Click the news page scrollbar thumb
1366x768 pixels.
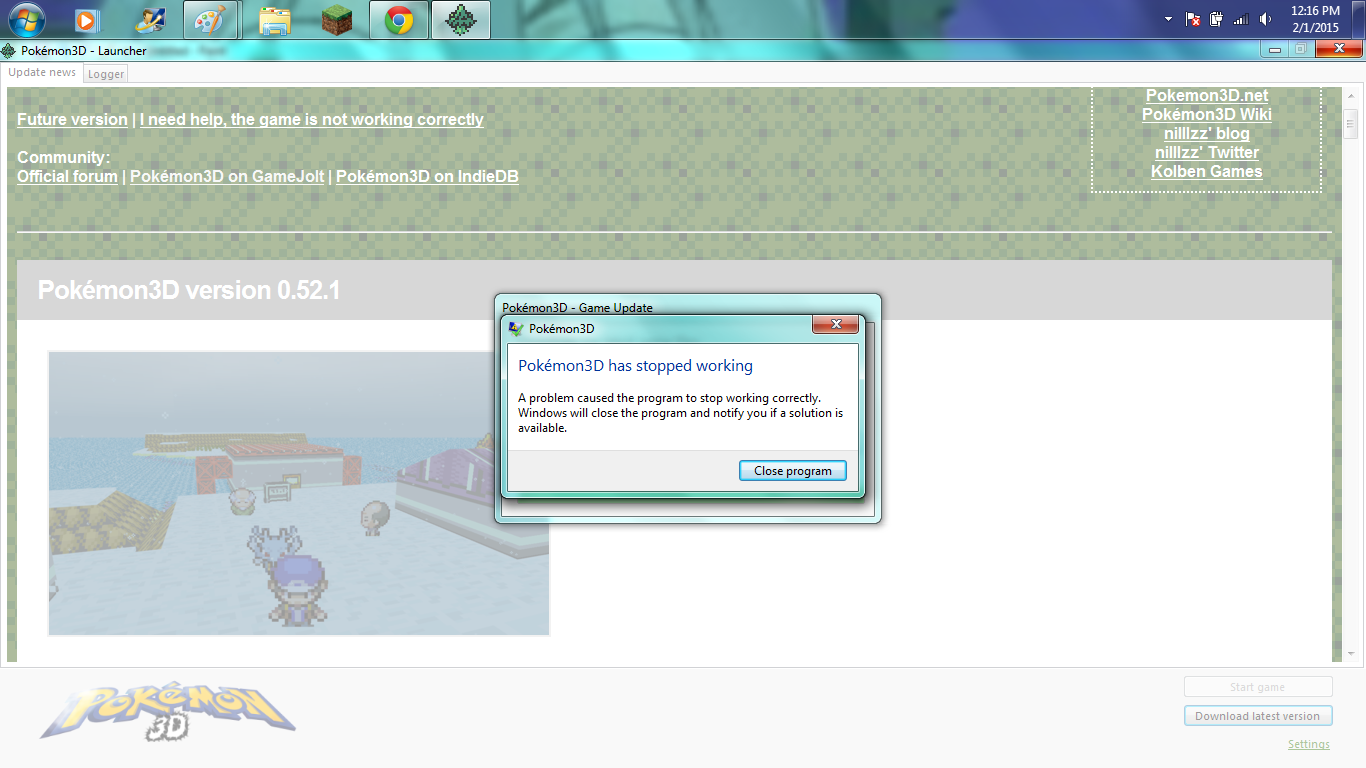coord(1350,124)
